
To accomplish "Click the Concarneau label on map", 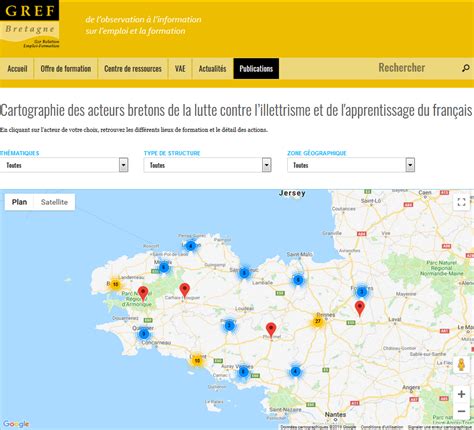I will (x=156, y=342).
